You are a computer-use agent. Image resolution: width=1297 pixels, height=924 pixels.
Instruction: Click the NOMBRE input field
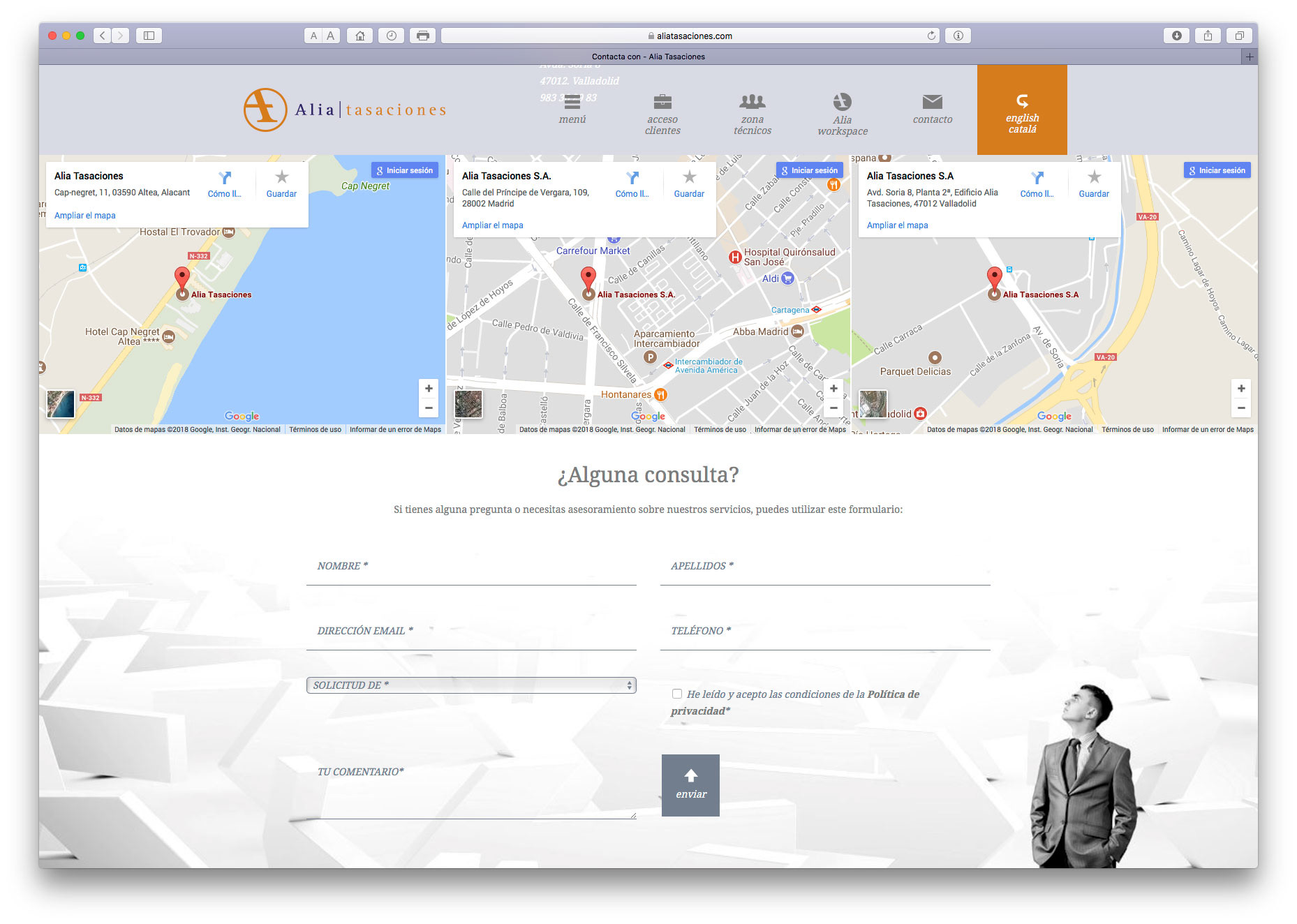471,566
